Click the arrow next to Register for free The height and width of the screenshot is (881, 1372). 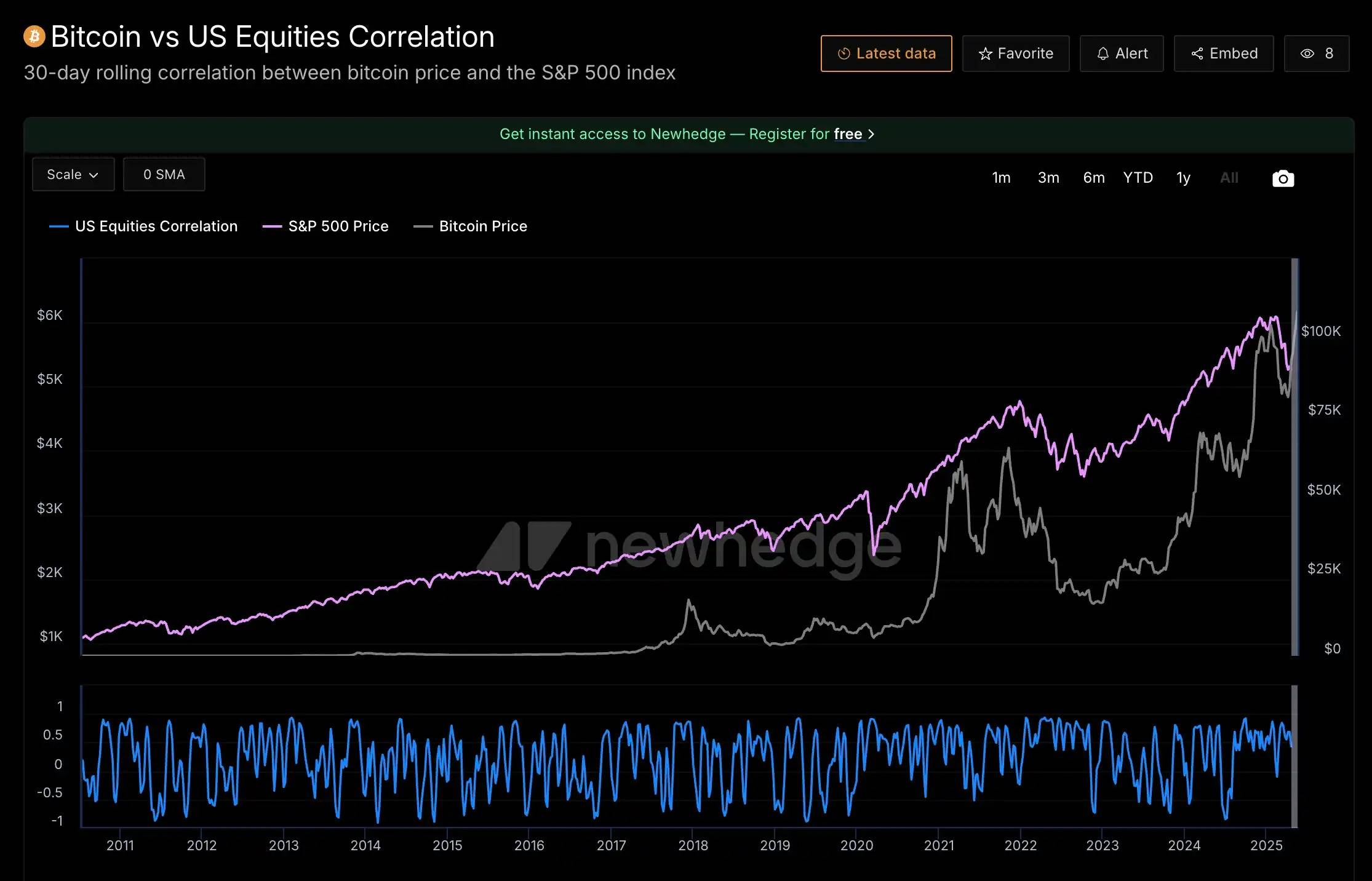tap(871, 134)
